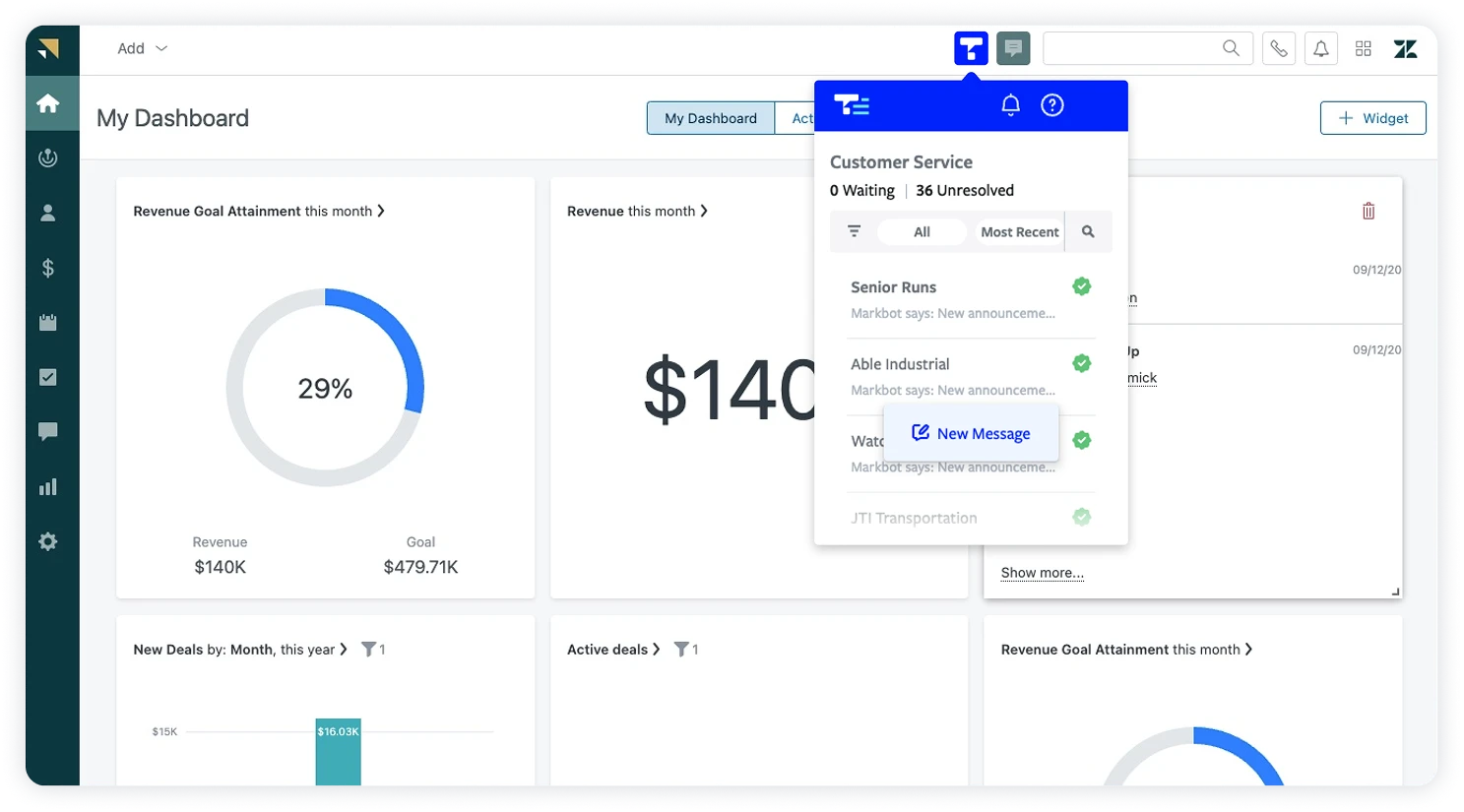Click the blue Textline app icon in top bar
Viewport: 1464px width, 812px height.
tap(971, 48)
